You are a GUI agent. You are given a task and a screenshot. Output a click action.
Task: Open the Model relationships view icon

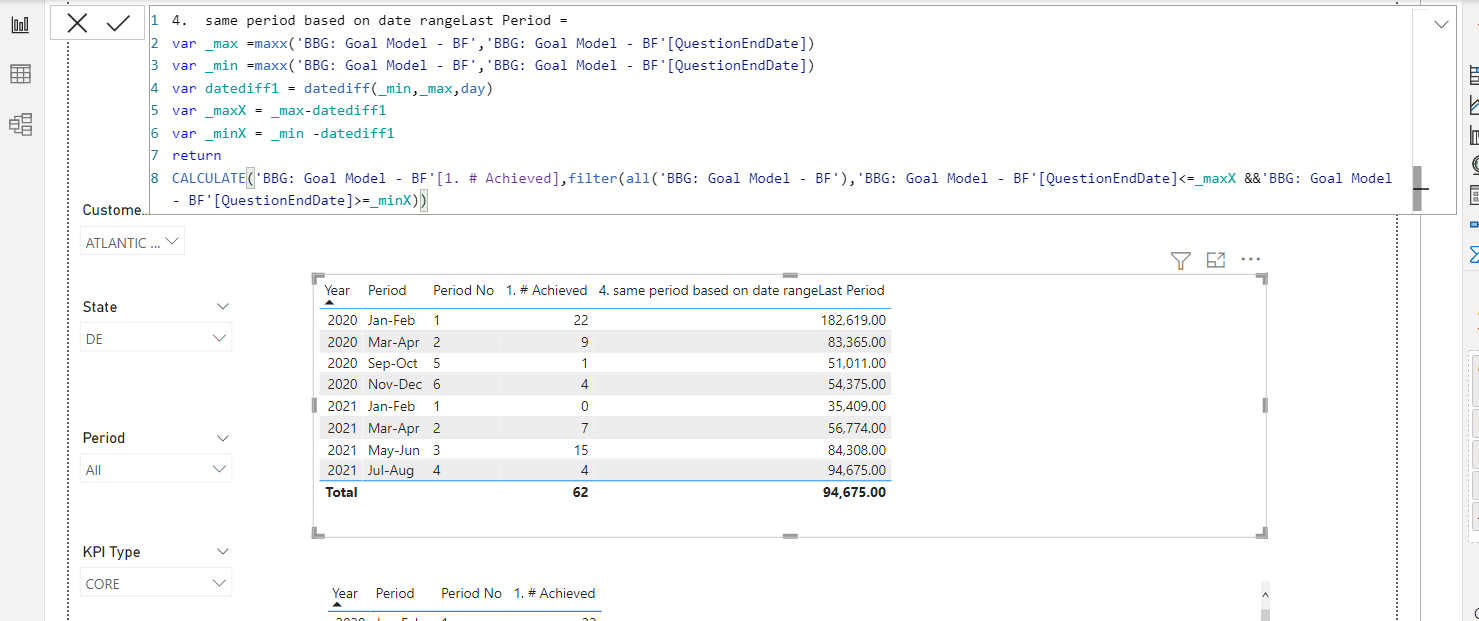pos(20,124)
